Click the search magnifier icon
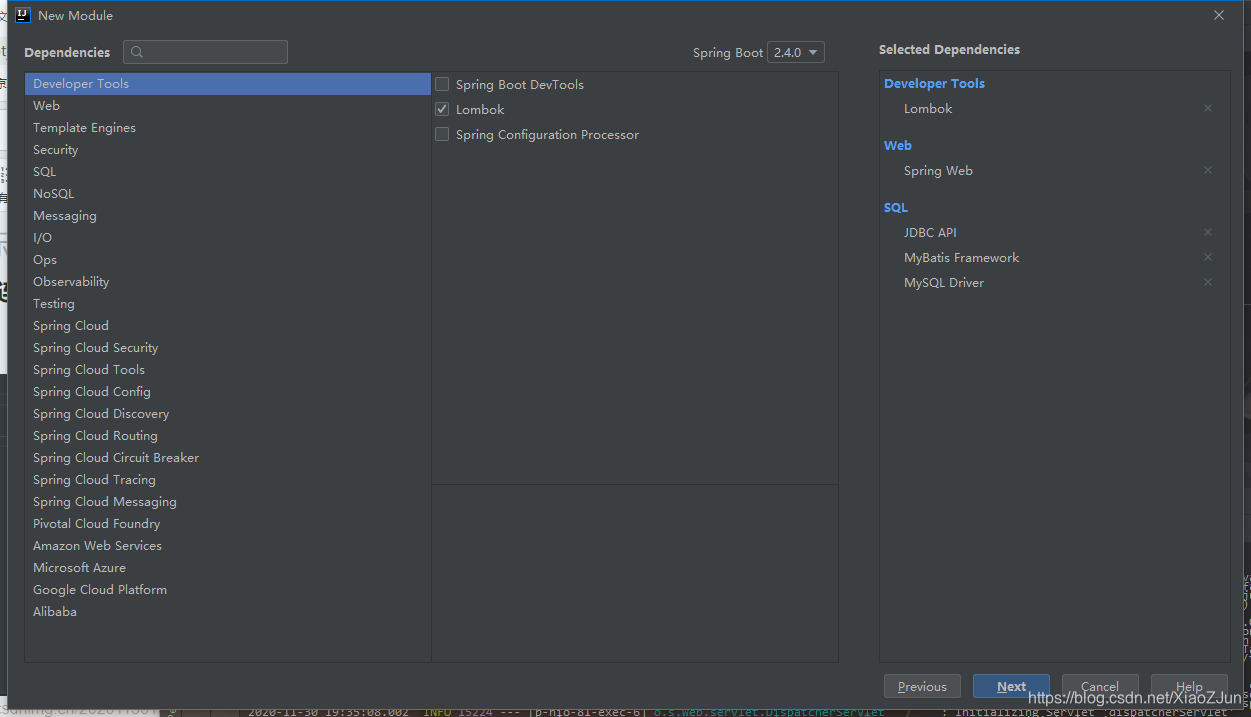The width and height of the screenshot is (1251, 717). click(x=138, y=52)
